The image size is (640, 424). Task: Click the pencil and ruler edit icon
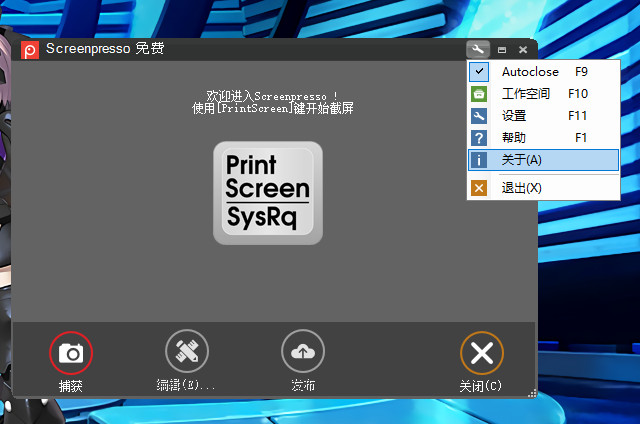tap(187, 351)
